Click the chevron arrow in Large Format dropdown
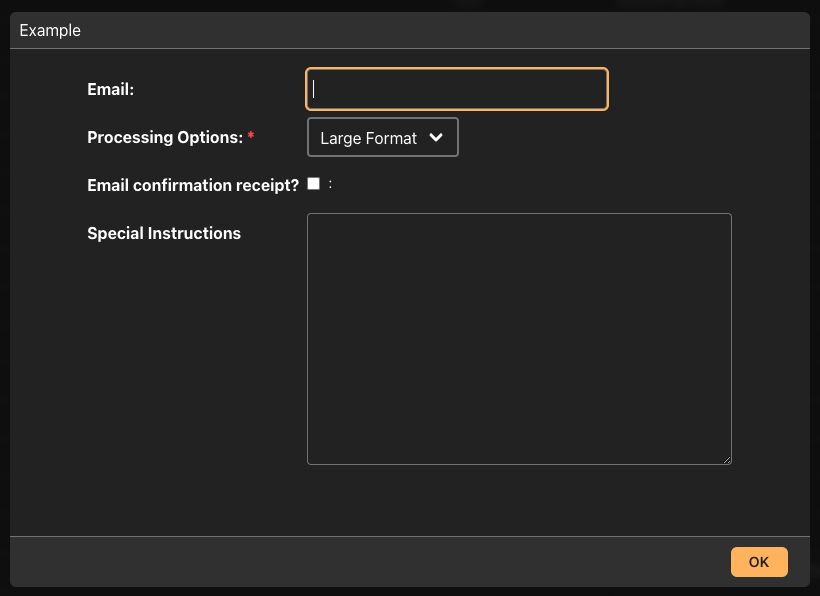The image size is (820, 596). coord(436,137)
